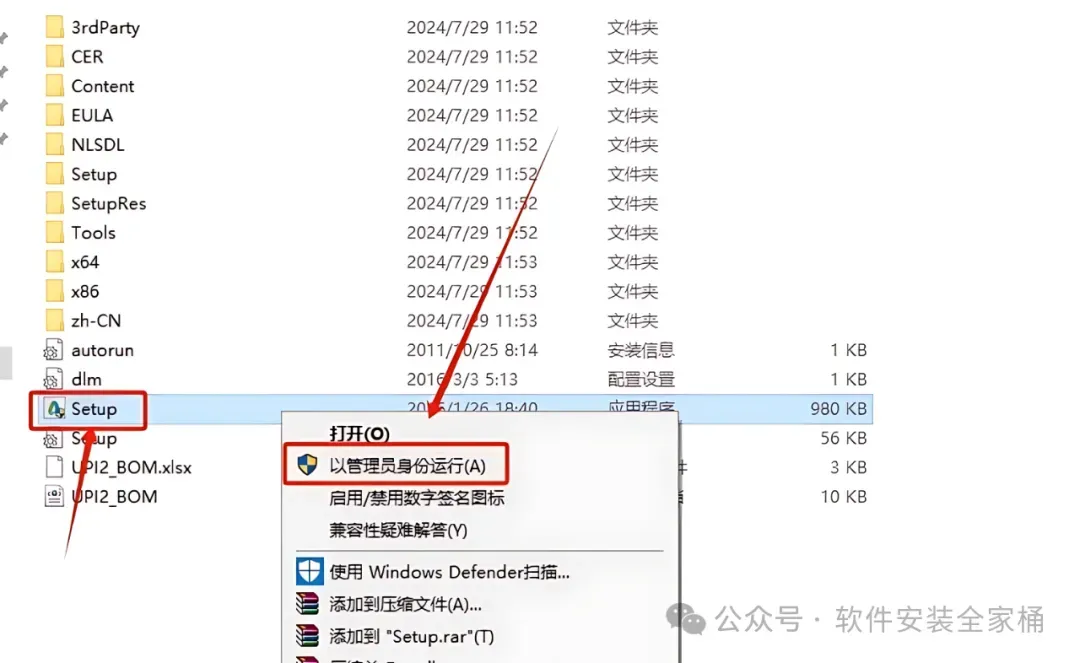Screen dimensions: 1080x663
Task: Click the autorun setup information icon
Action: tap(54, 350)
